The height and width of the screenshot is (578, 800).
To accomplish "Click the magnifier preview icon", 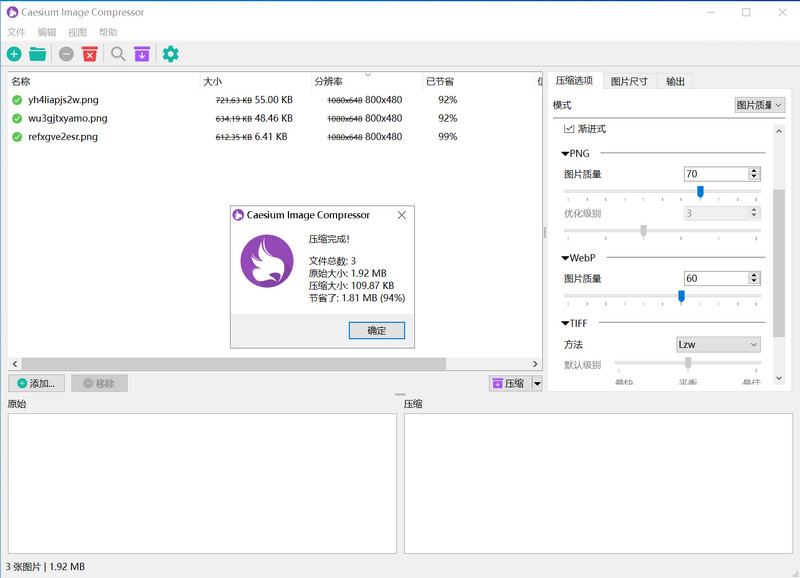I will tap(118, 54).
